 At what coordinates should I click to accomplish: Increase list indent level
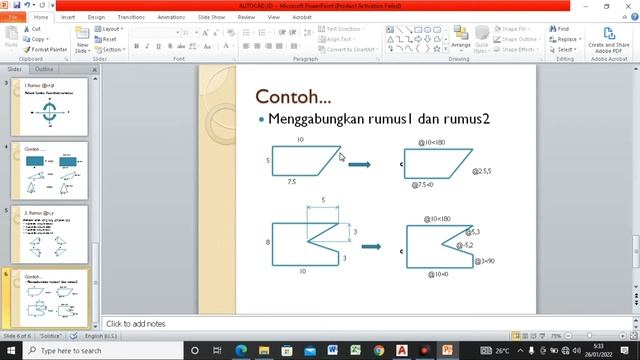(x=293, y=33)
